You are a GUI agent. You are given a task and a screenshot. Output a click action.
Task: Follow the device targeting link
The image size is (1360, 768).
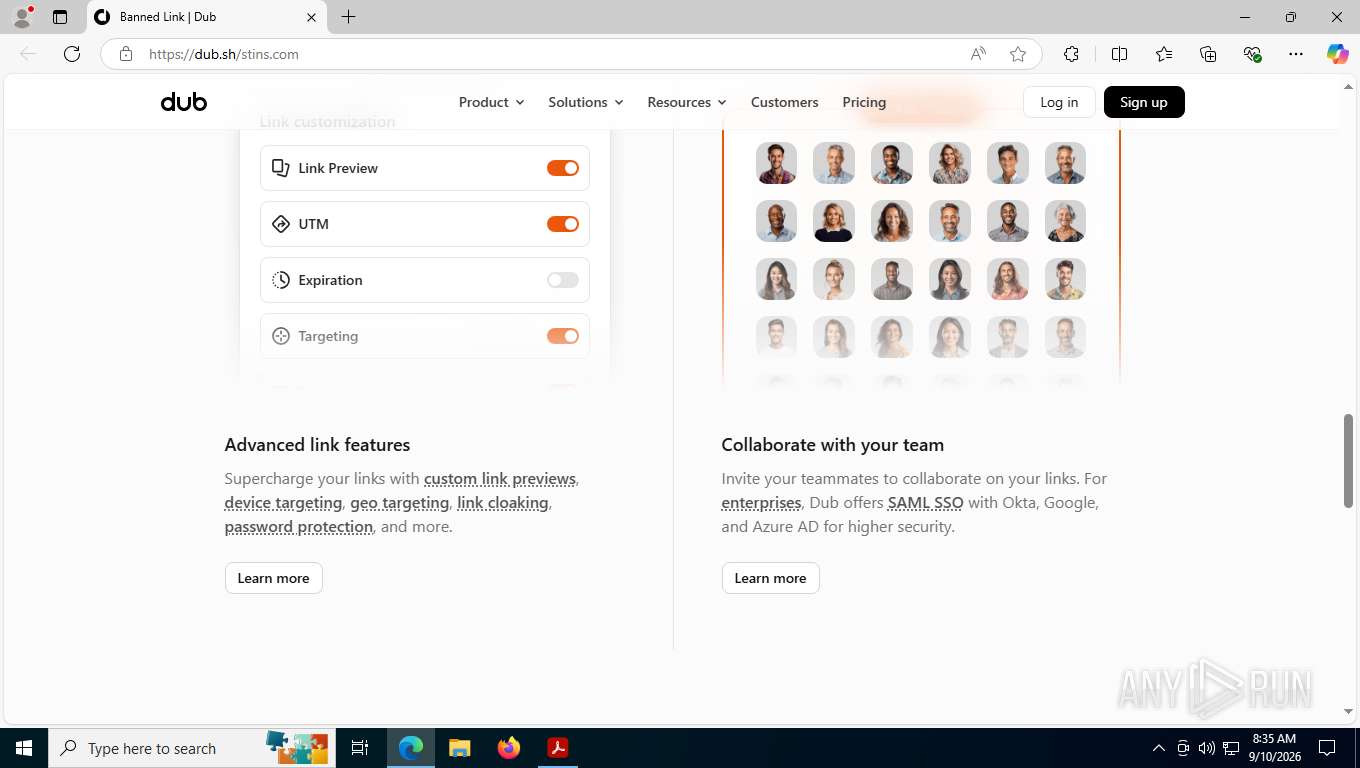pyautogui.click(x=283, y=502)
